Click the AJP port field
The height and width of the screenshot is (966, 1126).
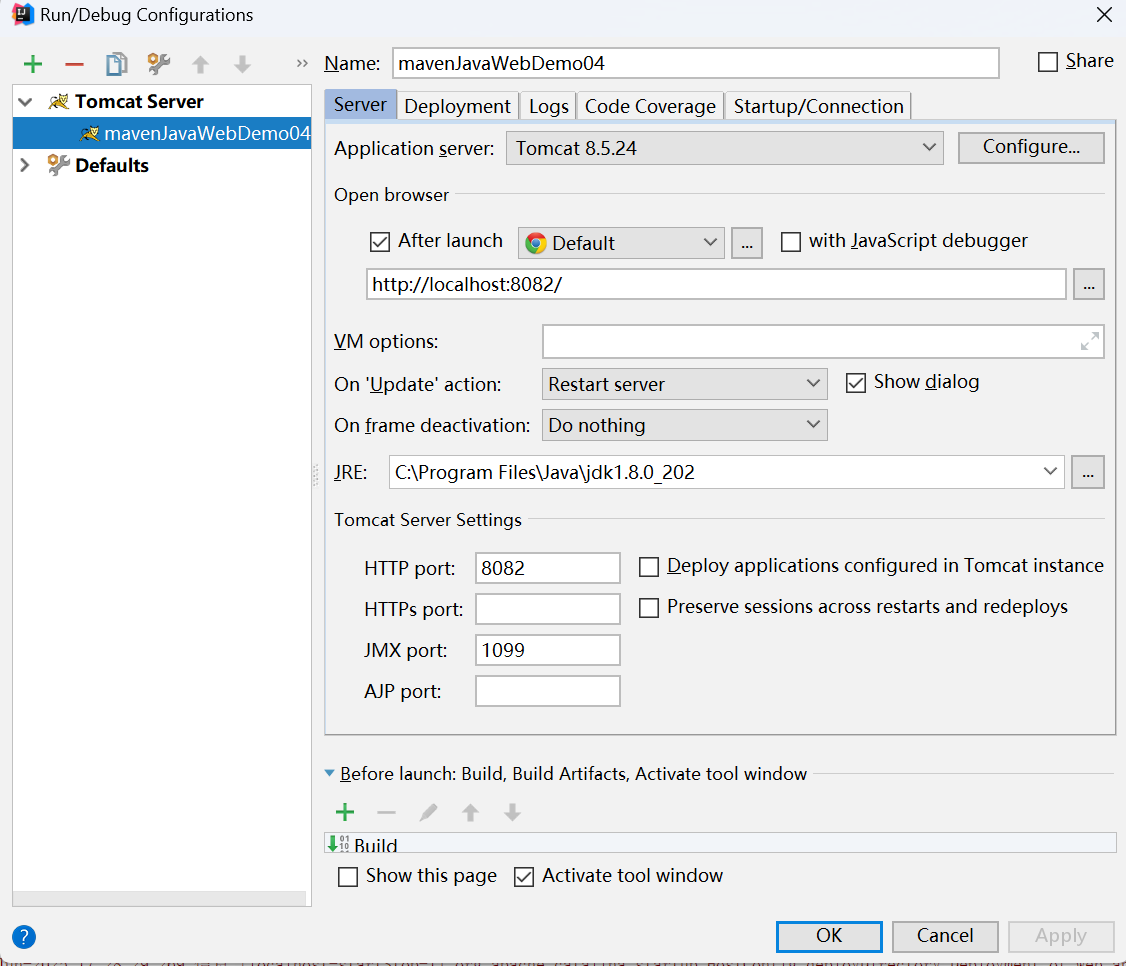(x=548, y=691)
